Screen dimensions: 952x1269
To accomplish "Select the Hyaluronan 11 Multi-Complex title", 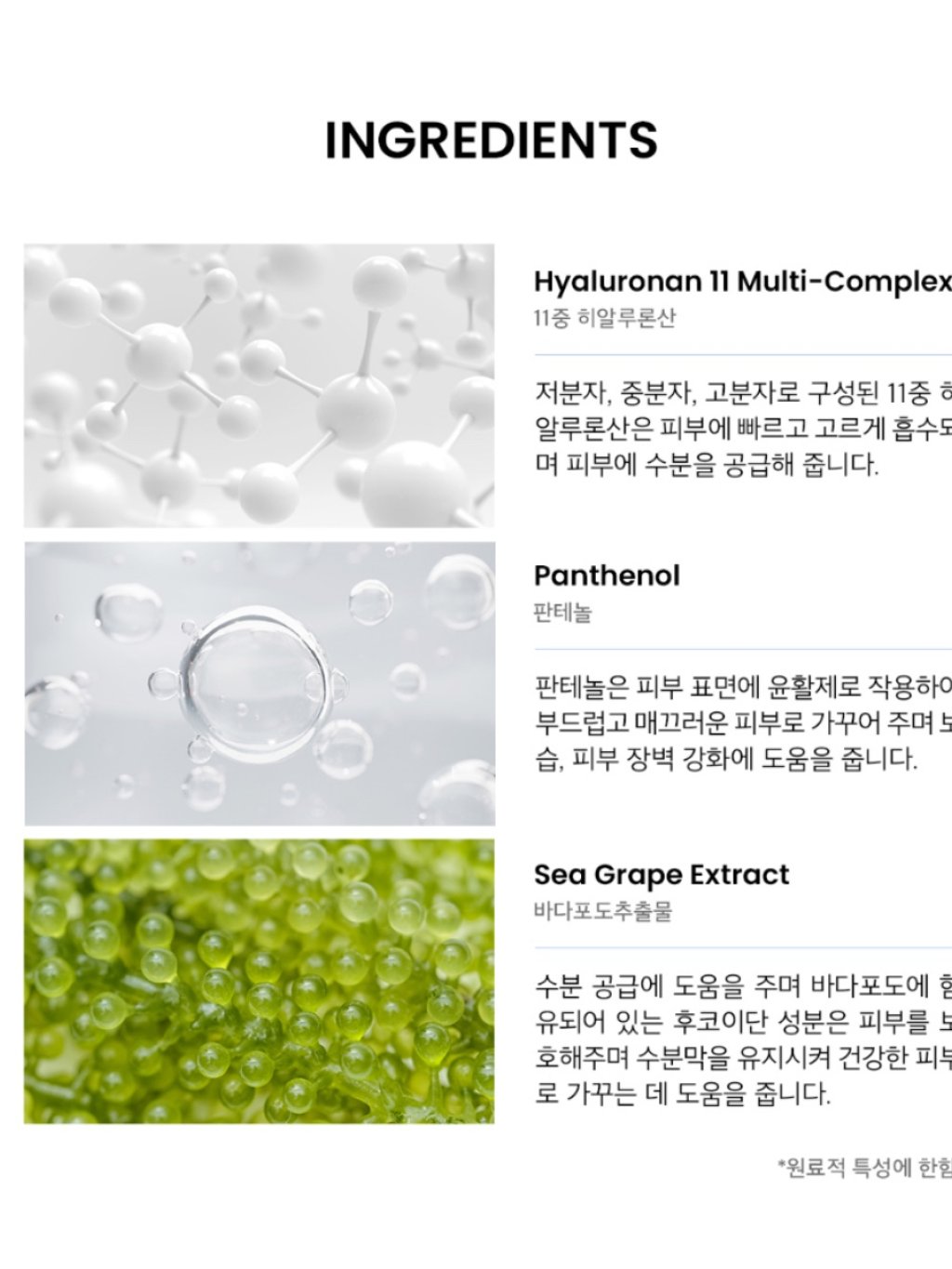I will 743,282.
